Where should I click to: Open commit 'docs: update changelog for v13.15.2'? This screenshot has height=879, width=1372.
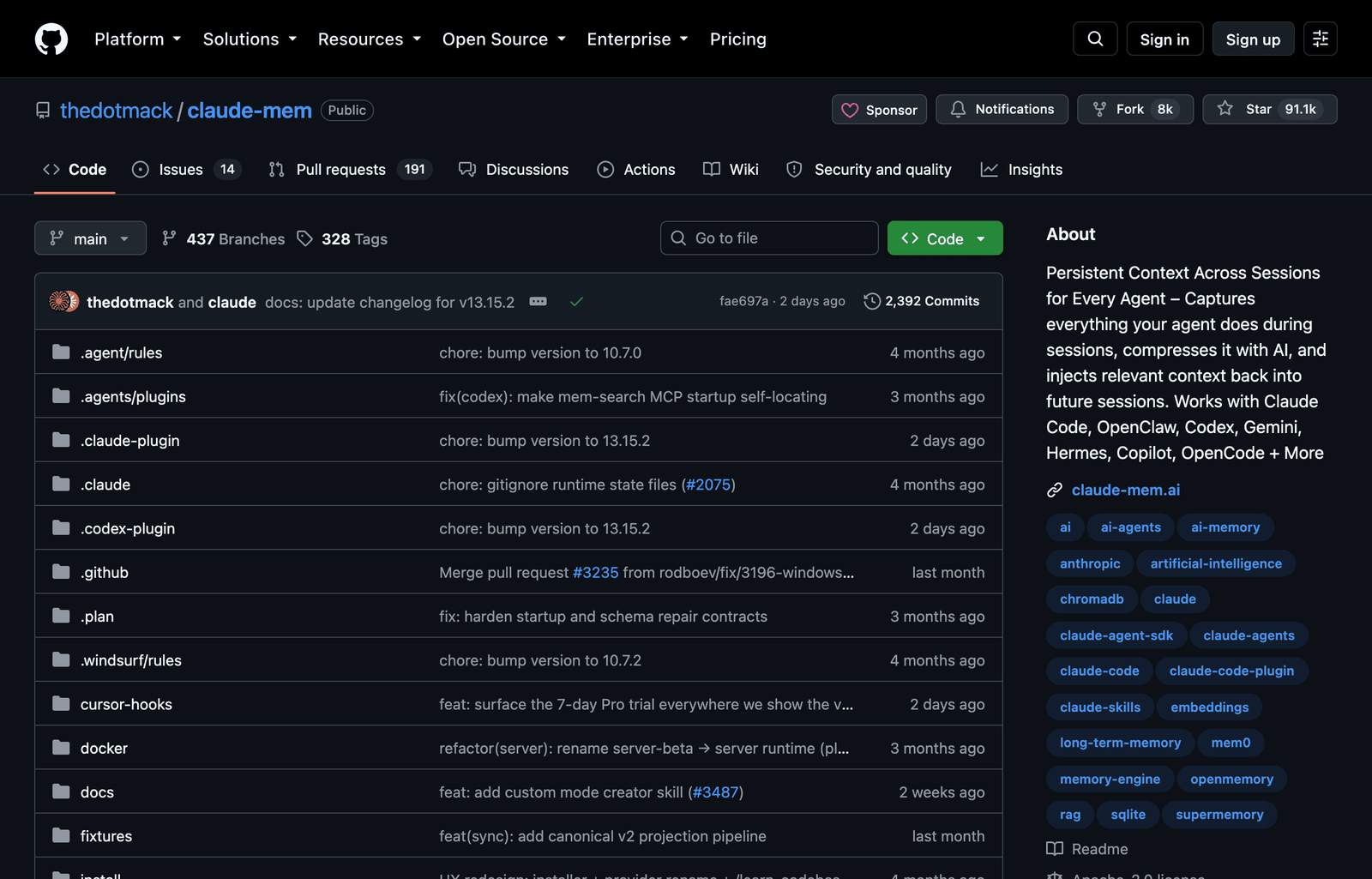389,302
